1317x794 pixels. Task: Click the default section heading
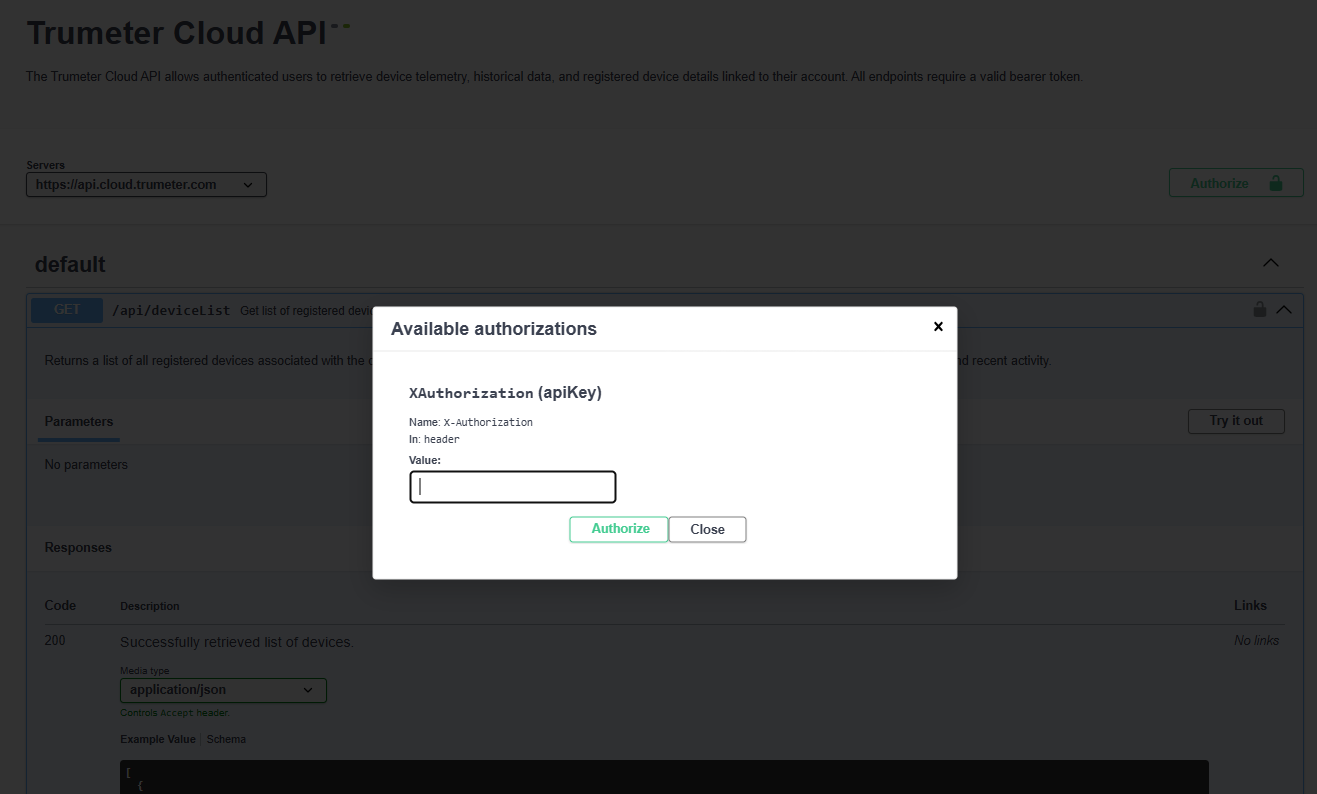pos(70,265)
